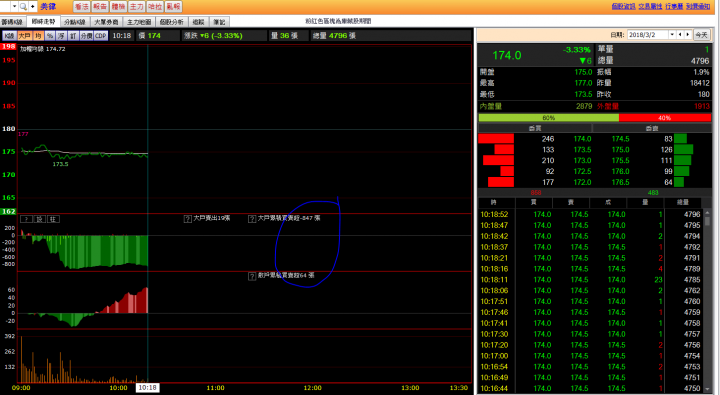720x395 pixels.
Task: Click the date field 2018/3/2
Action: 648,35
